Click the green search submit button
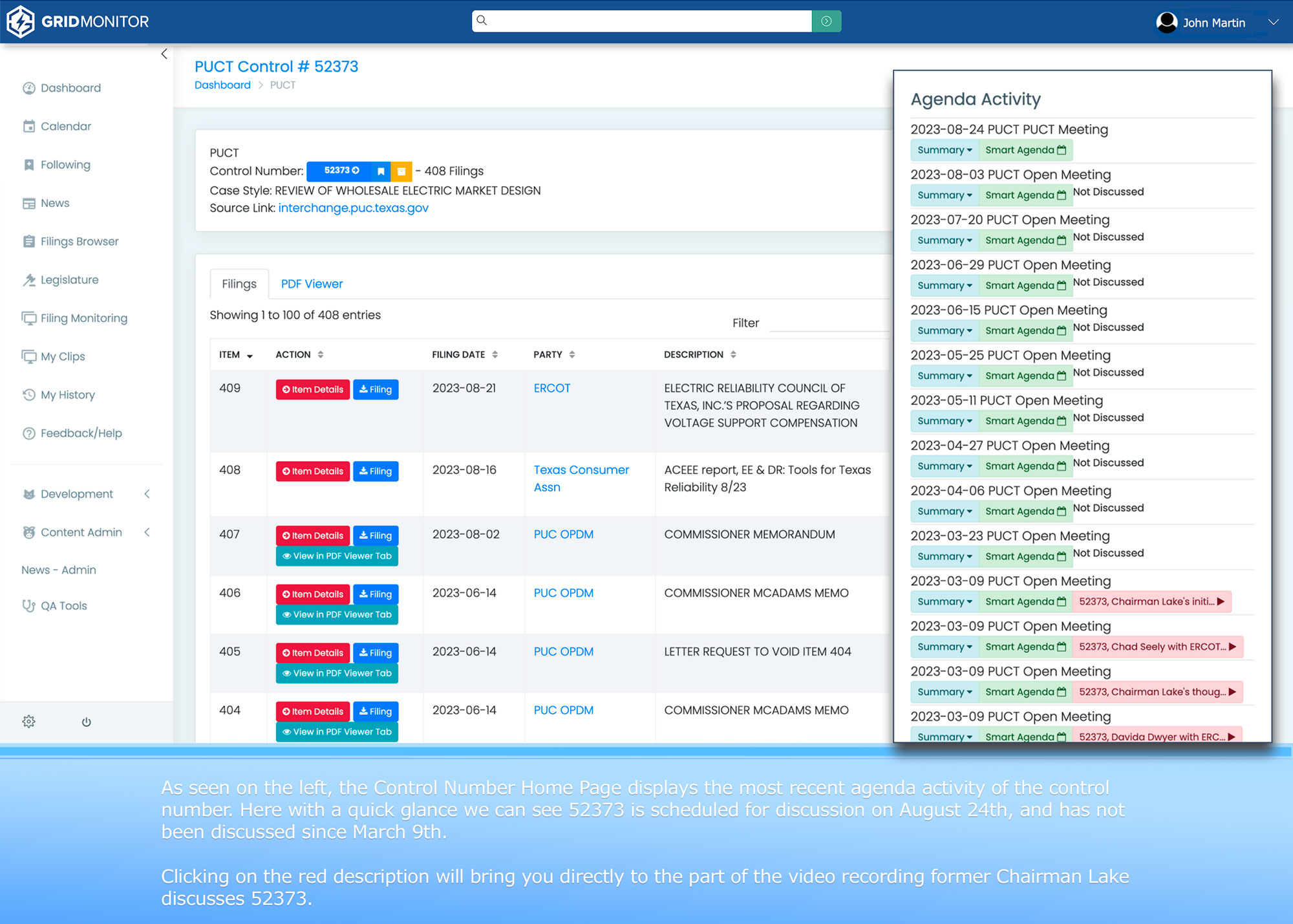 click(x=826, y=21)
